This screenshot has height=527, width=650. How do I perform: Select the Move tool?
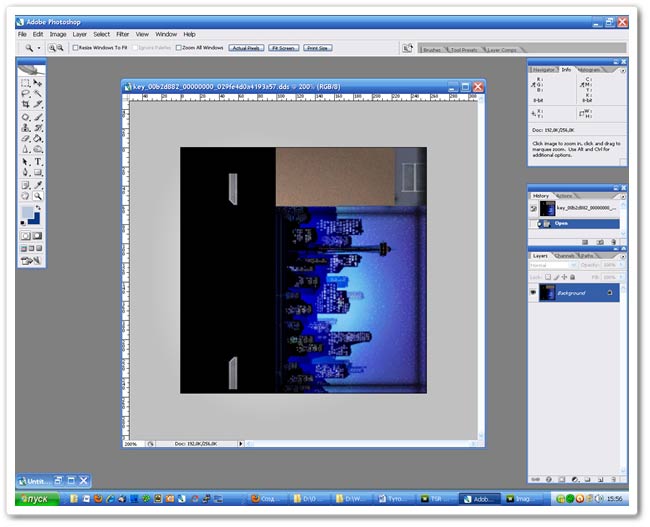pos(38,83)
